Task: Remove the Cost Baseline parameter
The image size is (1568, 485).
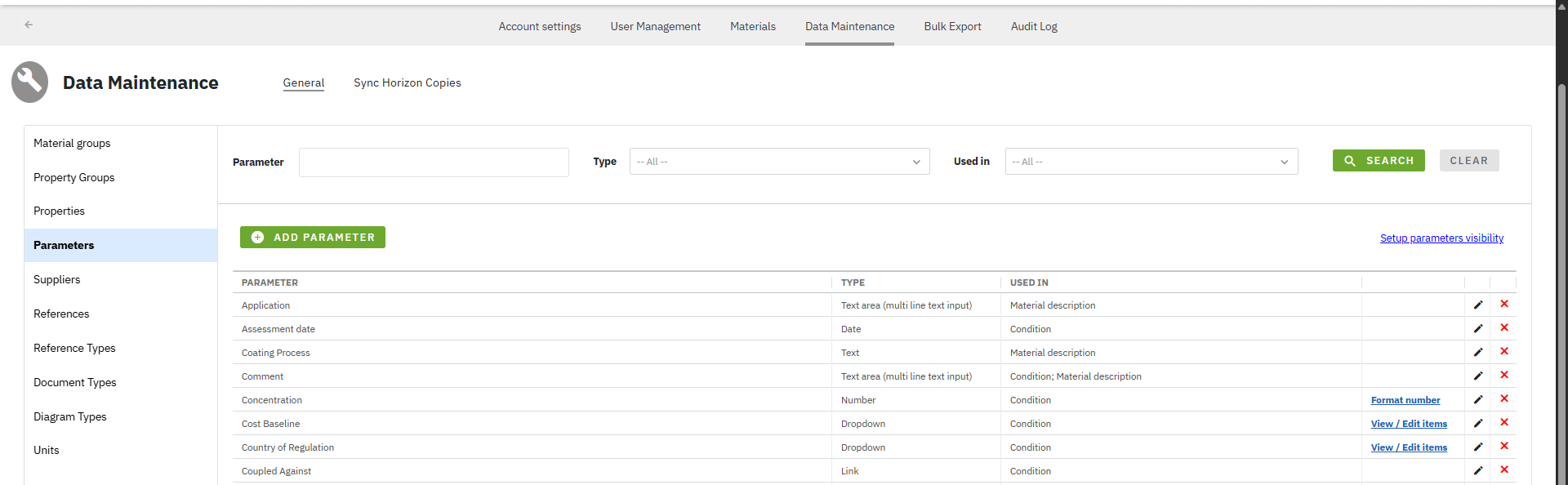Action: (1503, 423)
